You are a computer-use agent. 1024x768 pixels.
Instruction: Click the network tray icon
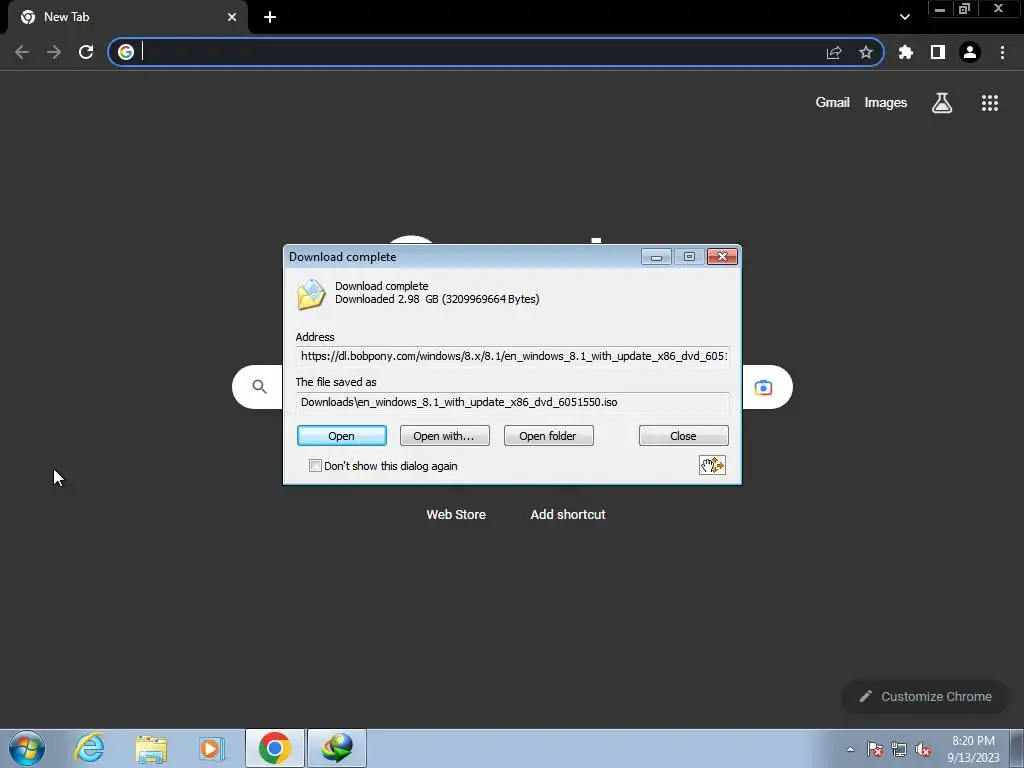[x=899, y=749]
